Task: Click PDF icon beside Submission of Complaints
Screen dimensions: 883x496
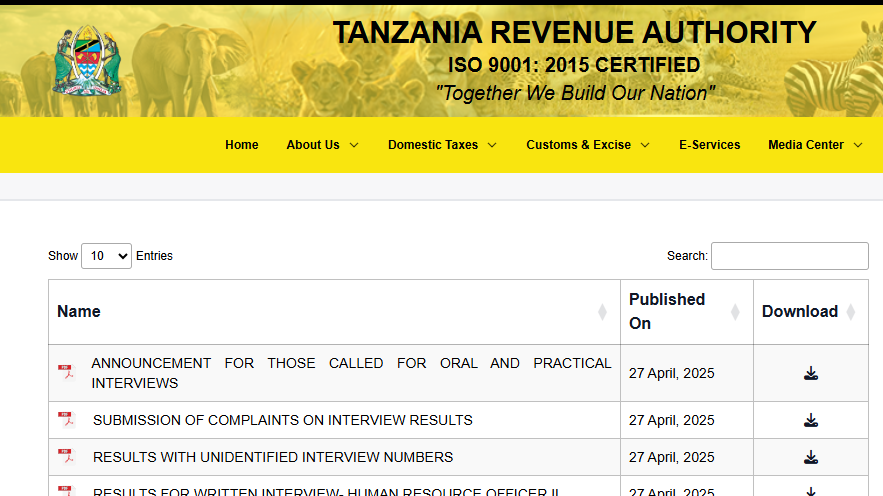Action: pos(66,419)
